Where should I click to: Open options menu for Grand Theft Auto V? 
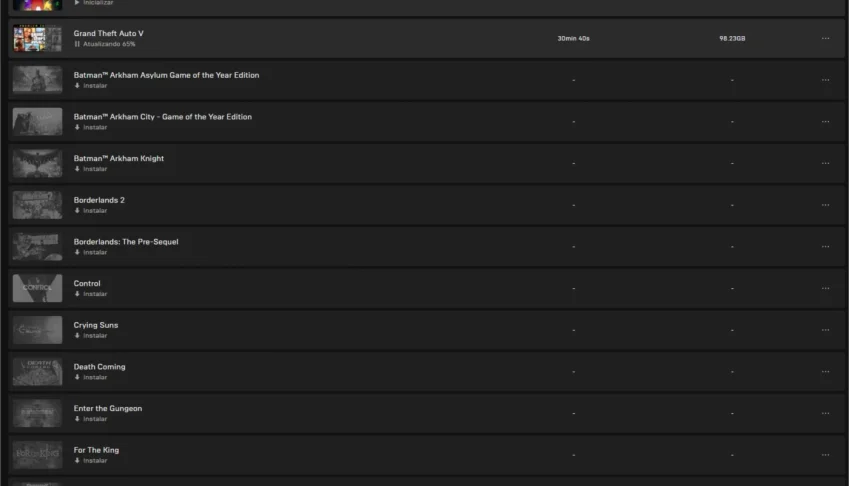pos(825,38)
